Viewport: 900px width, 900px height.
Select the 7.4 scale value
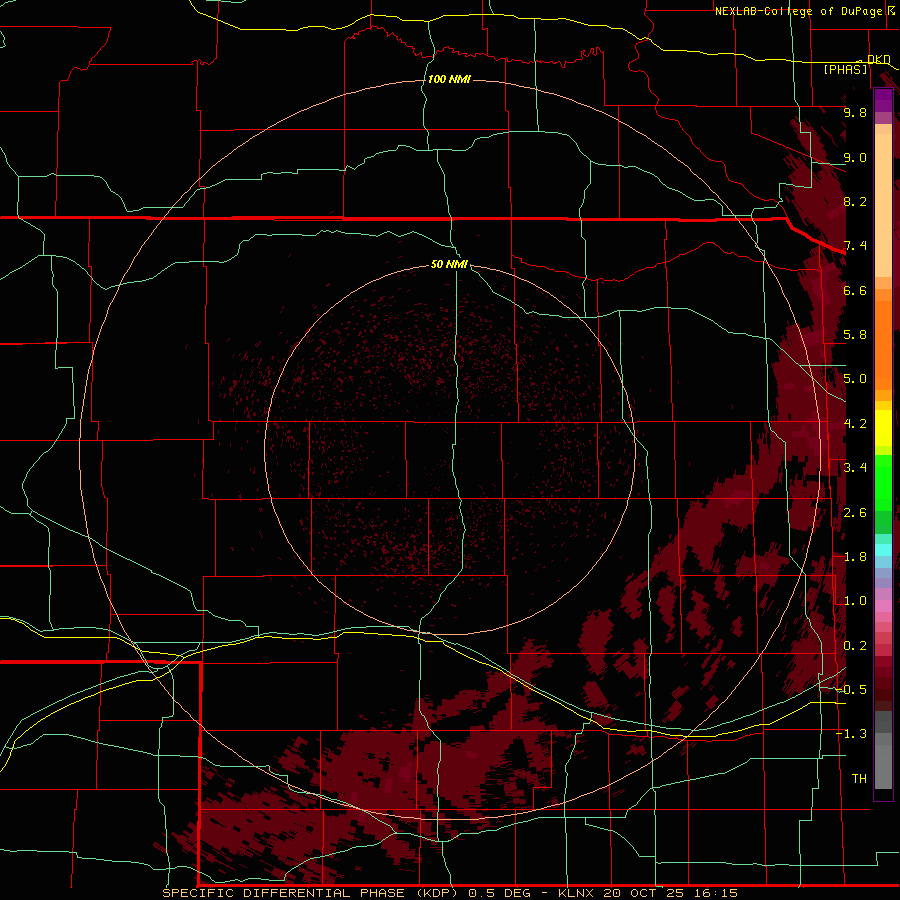855,246
